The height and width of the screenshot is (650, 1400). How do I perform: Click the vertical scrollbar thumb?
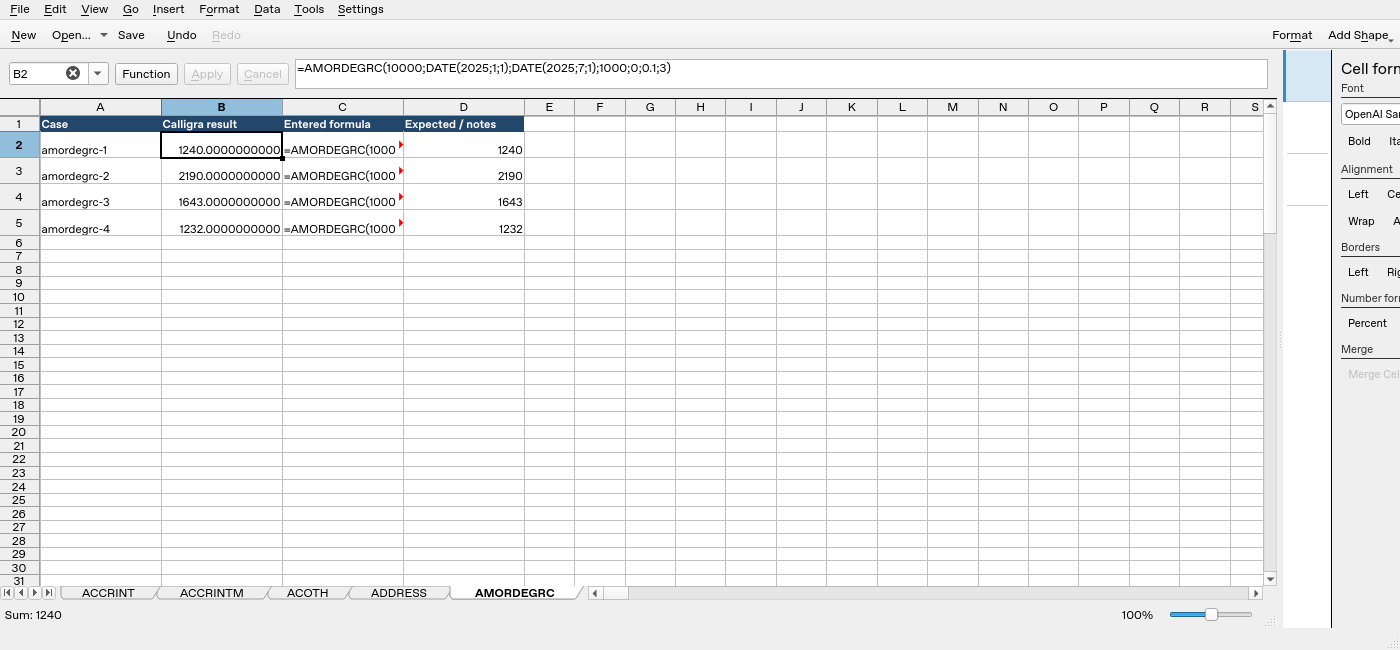(1270, 173)
